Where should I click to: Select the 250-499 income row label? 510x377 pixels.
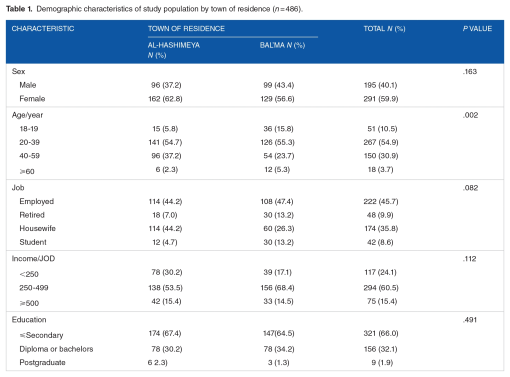pos(34,288)
